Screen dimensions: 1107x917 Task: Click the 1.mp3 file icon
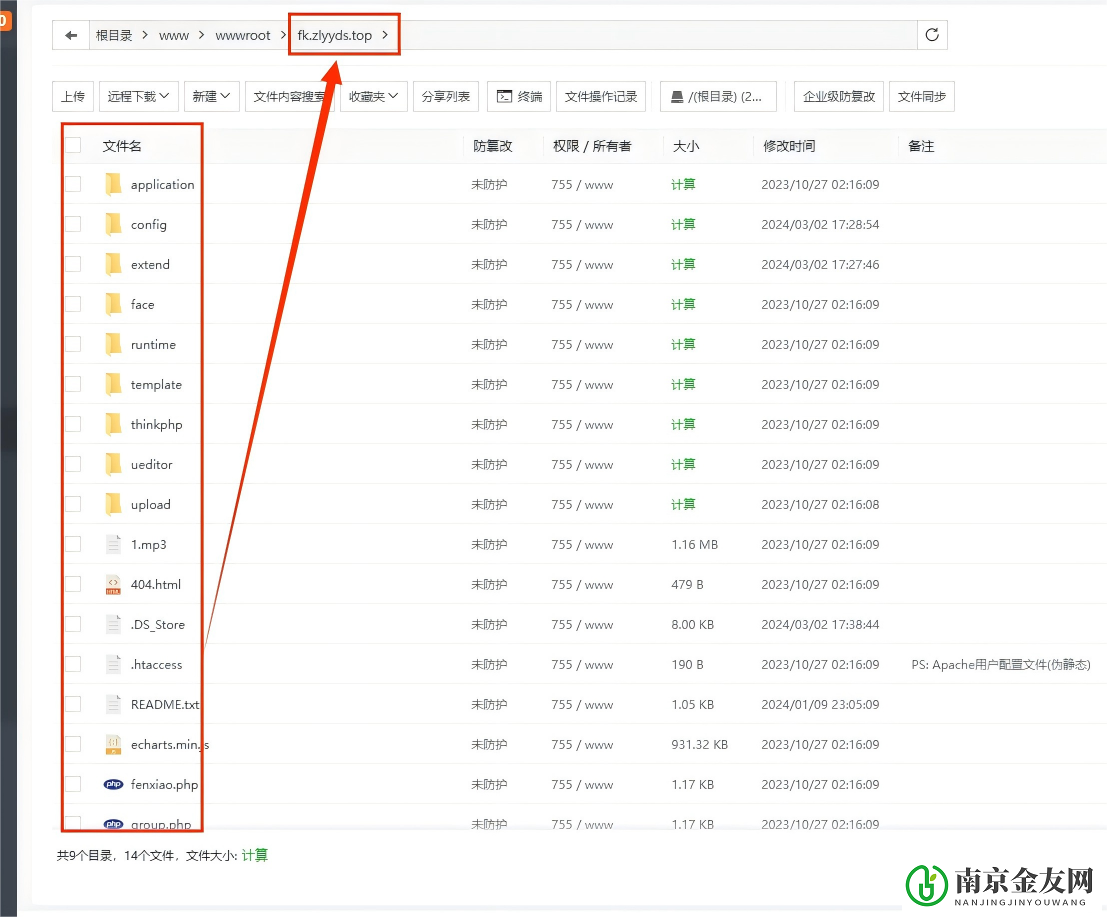pos(113,544)
